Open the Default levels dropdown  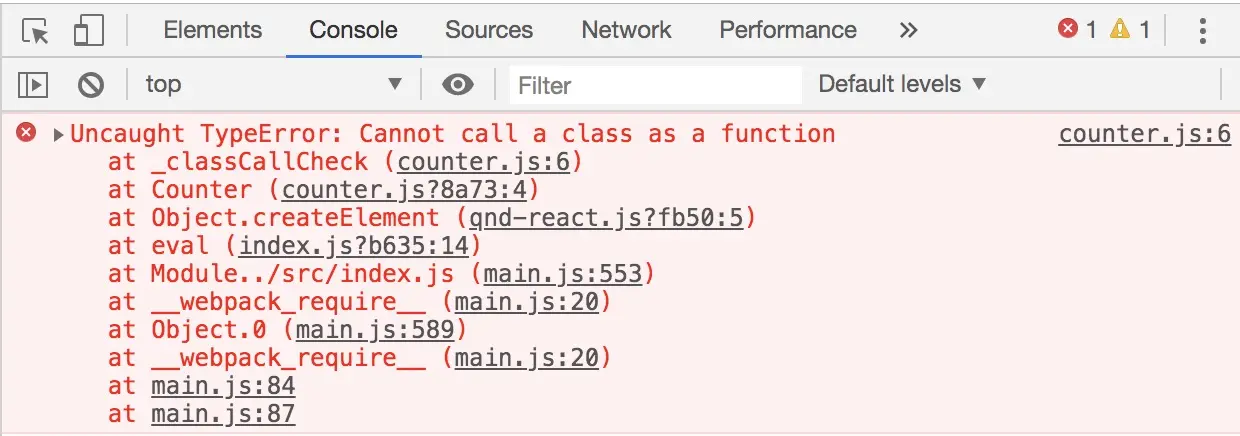902,85
